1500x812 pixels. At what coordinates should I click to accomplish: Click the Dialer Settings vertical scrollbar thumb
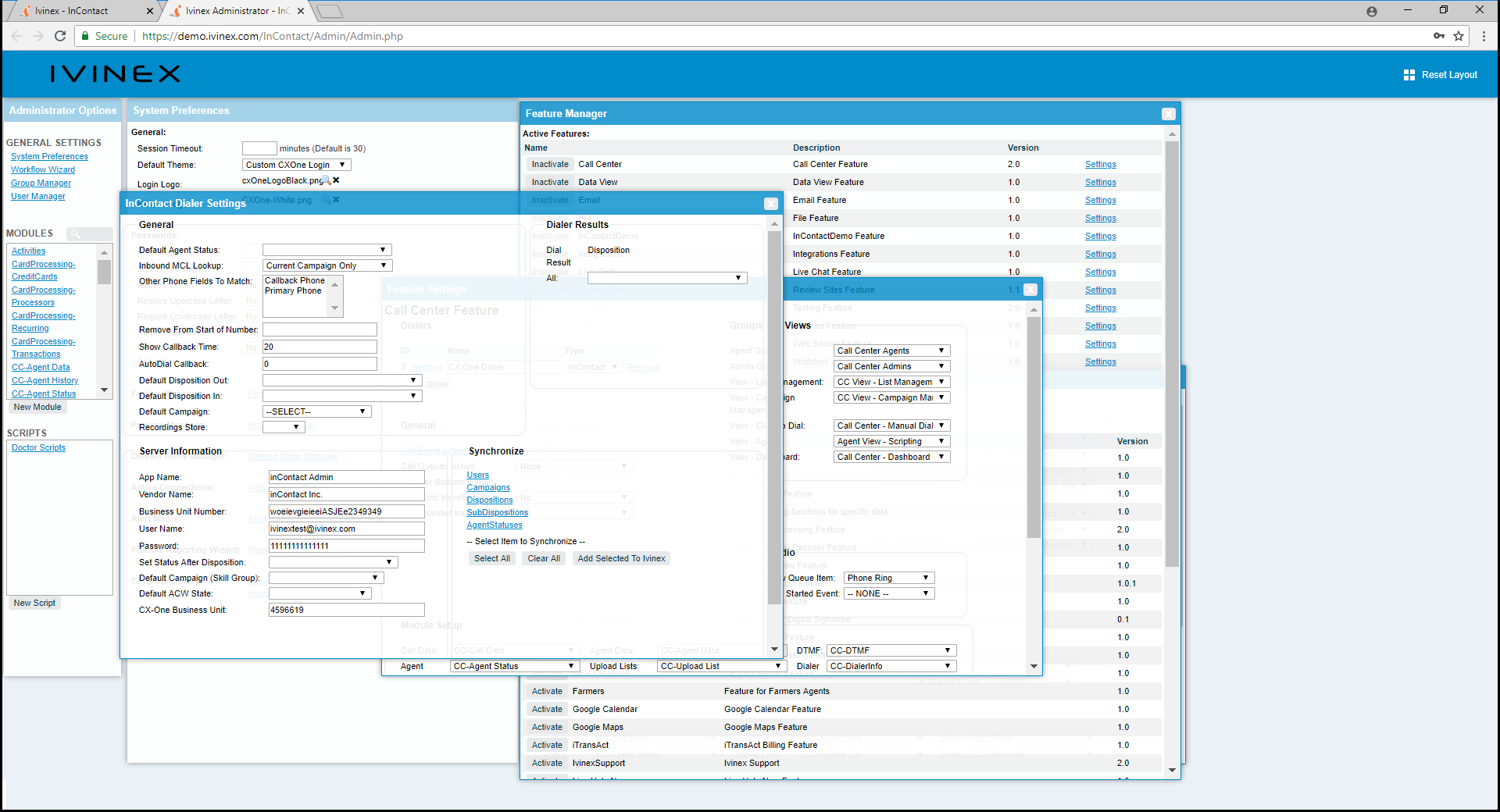(x=774, y=418)
